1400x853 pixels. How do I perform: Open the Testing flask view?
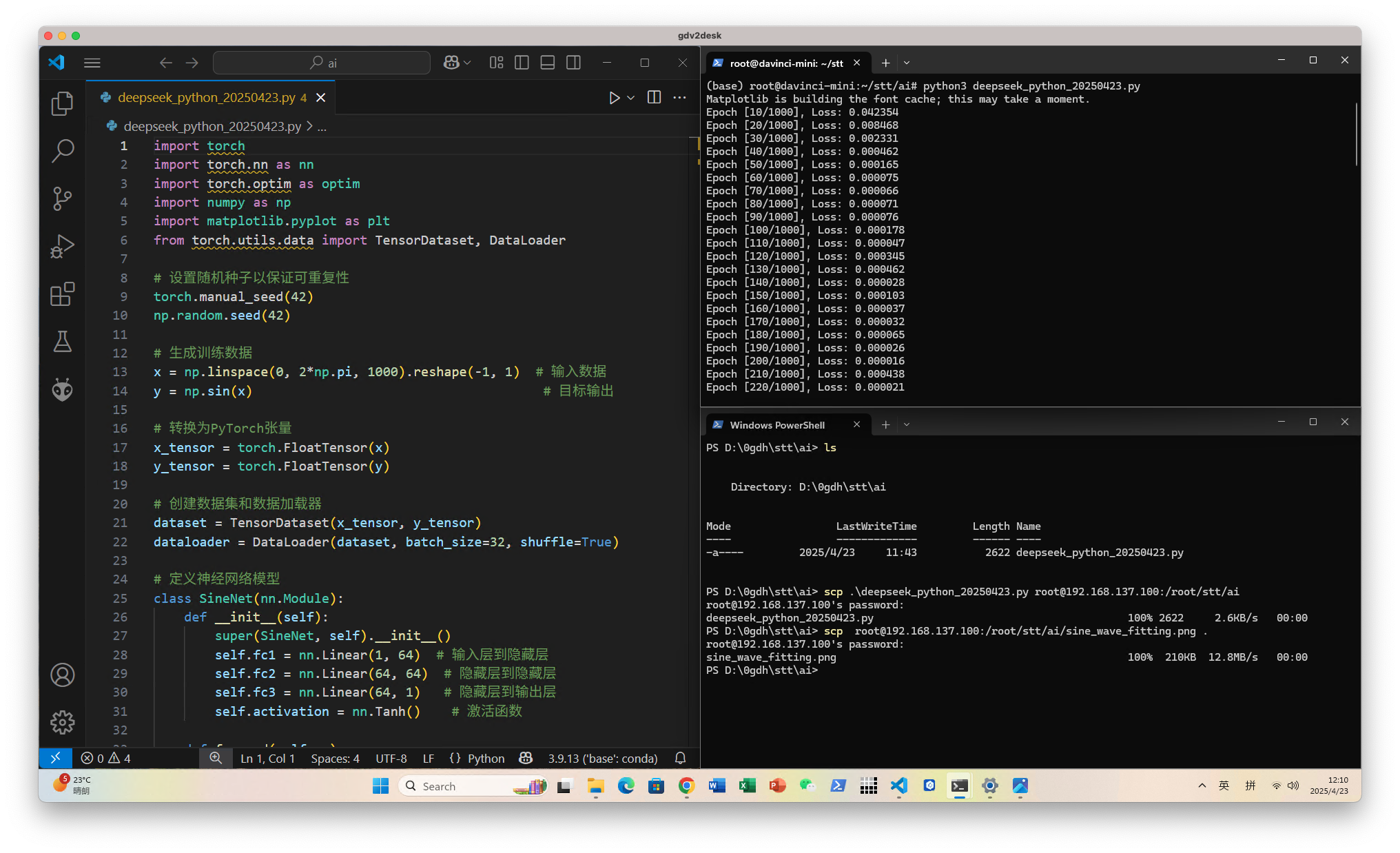[x=62, y=342]
